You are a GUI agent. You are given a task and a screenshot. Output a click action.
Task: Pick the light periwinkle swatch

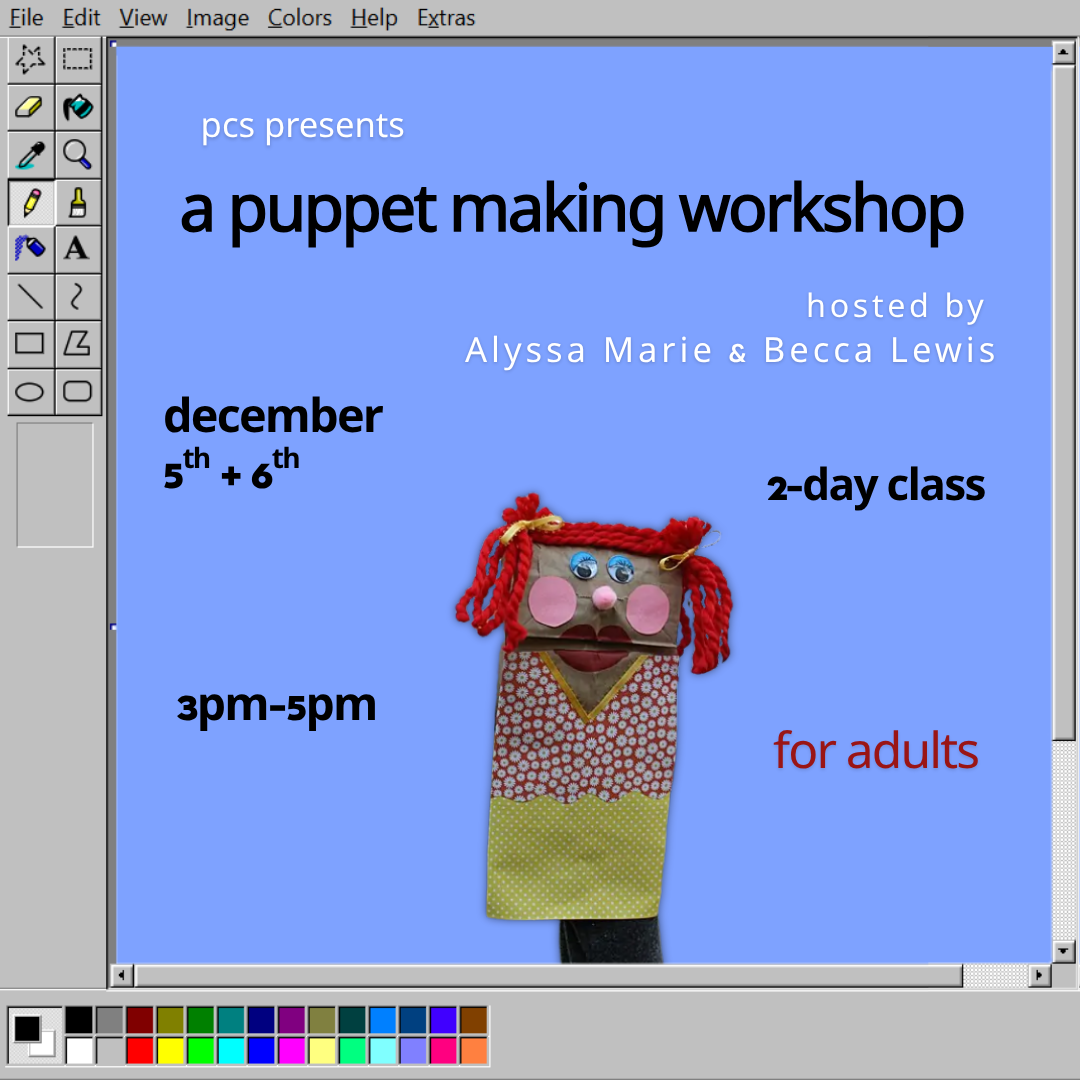click(x=413, y=1051)
